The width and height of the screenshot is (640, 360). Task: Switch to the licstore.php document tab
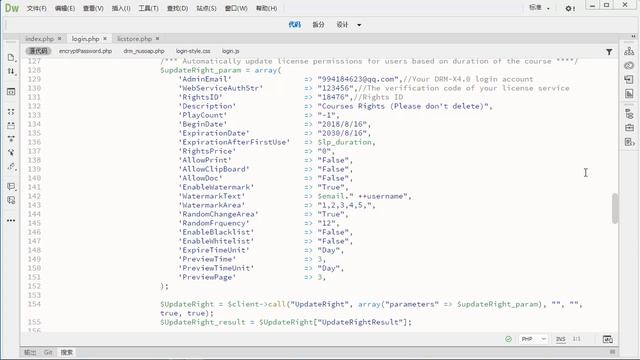click(134, 39)
